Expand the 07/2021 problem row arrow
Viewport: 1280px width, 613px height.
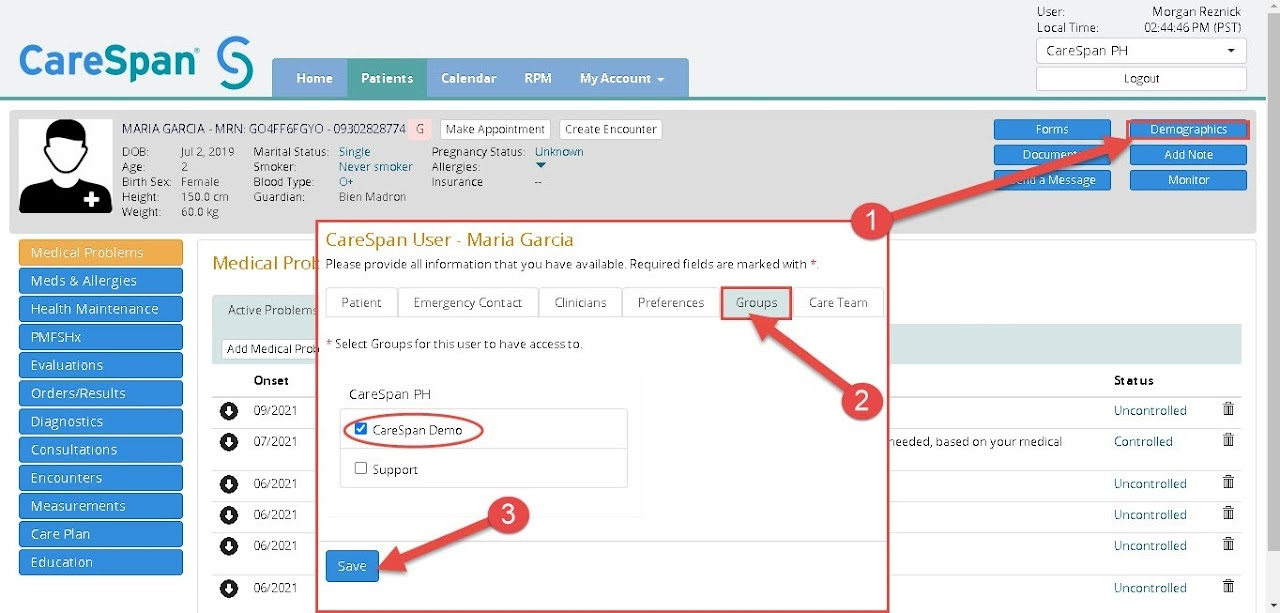click(229, 441)
